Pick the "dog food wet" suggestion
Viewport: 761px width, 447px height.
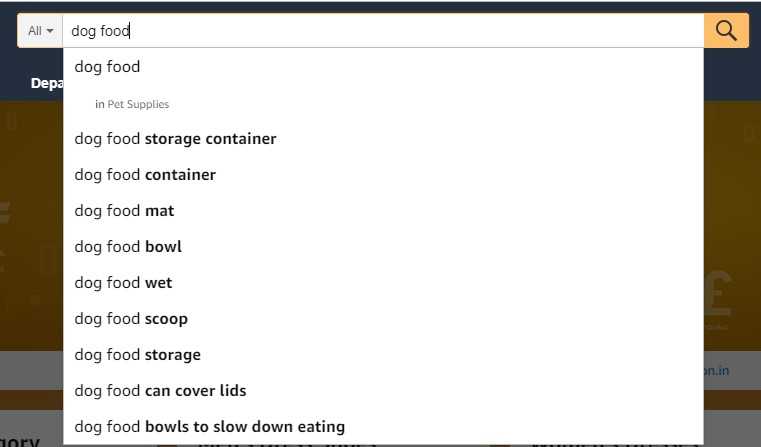coord(123,283)
